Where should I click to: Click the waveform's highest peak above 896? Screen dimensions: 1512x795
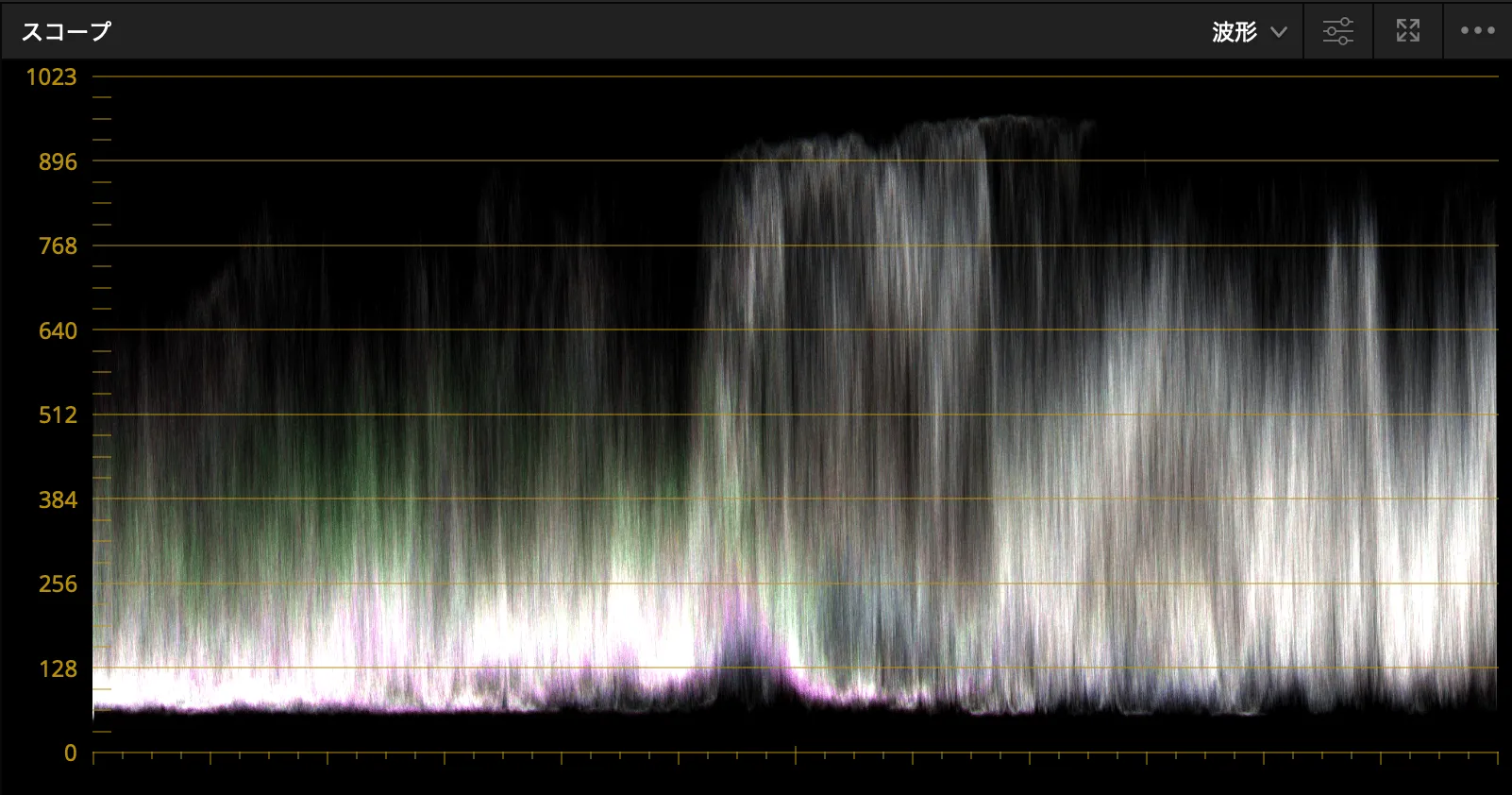(1010, 121)
